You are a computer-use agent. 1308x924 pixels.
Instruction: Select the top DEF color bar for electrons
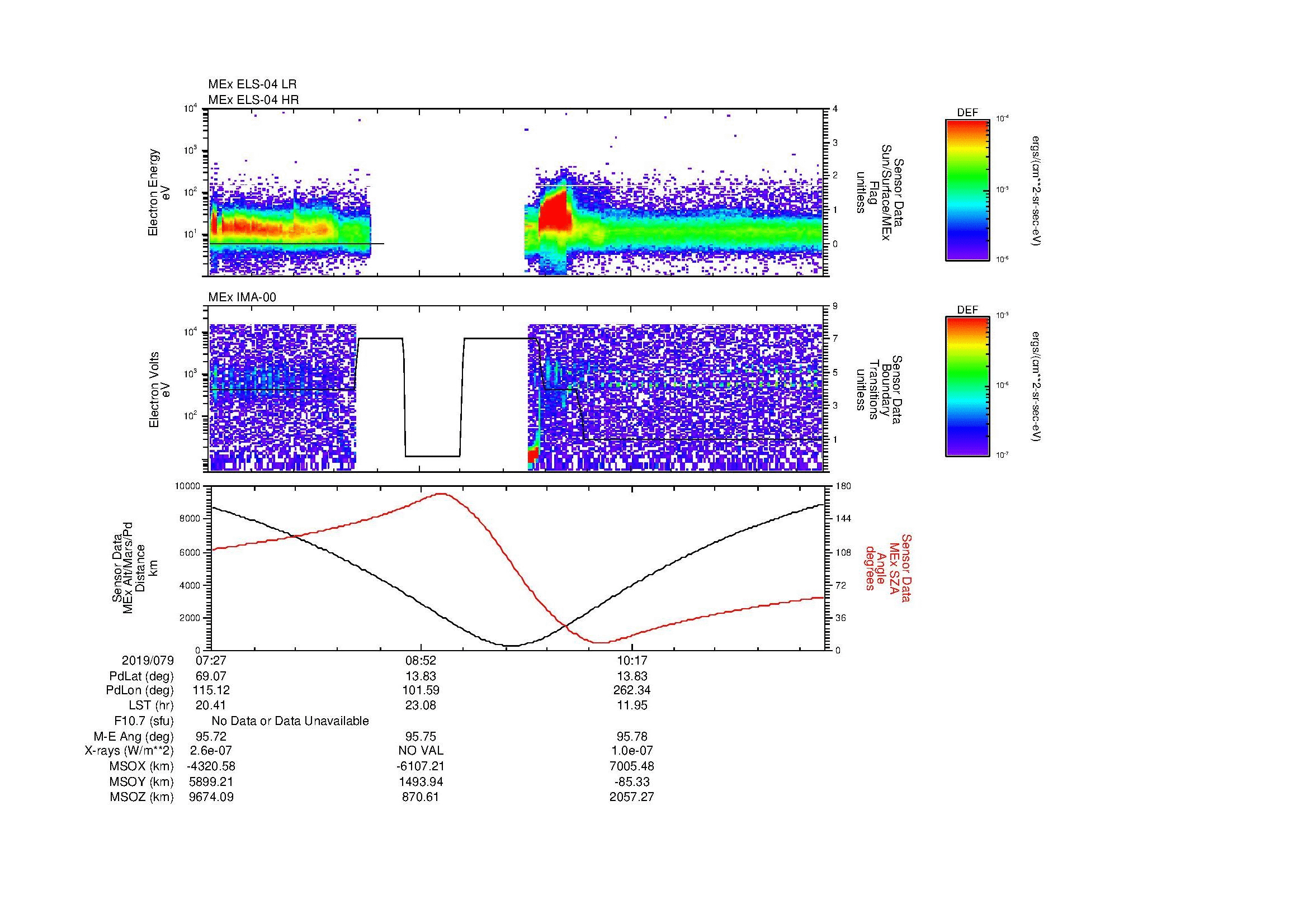(967, 190)
